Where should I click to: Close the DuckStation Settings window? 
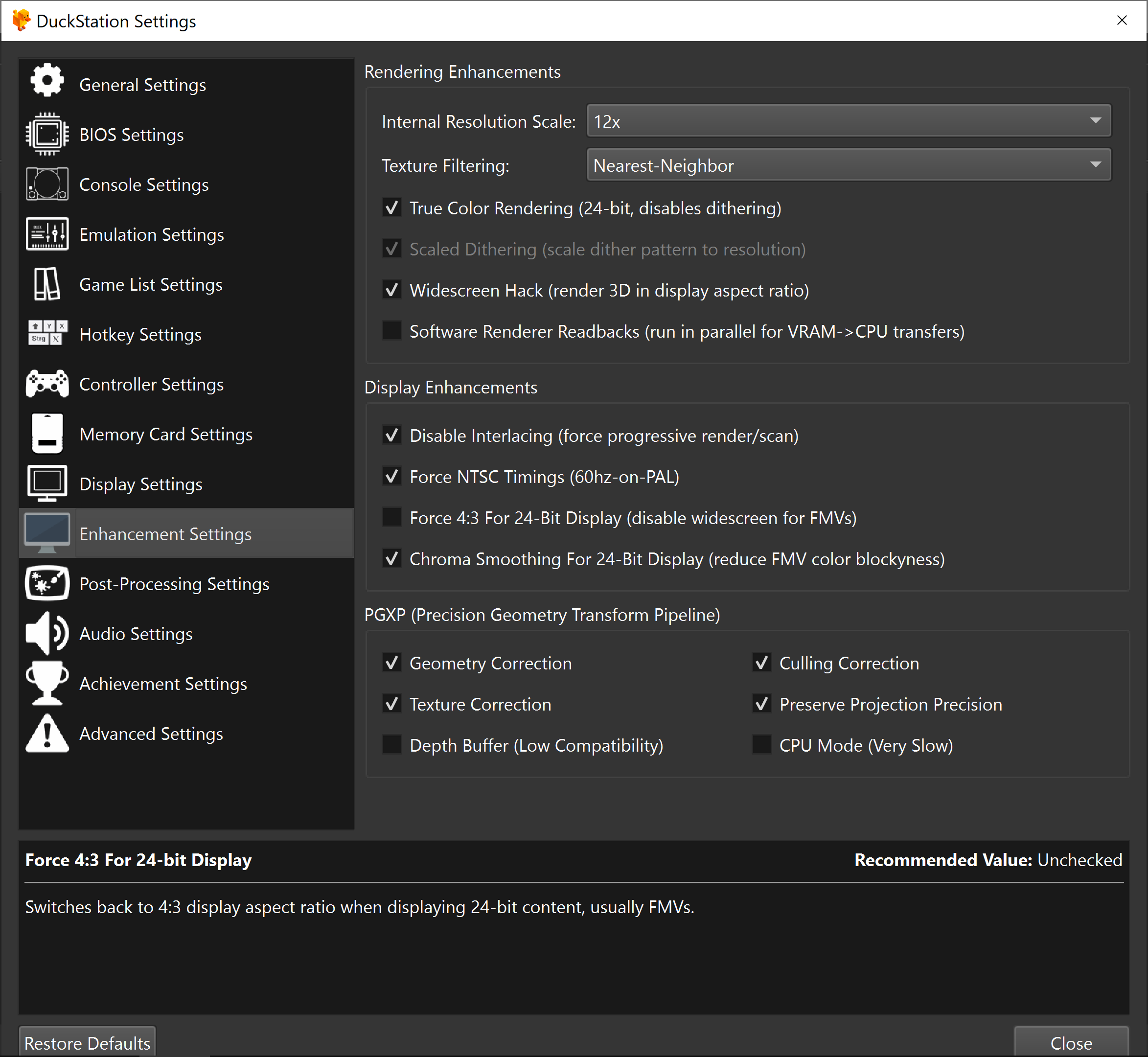(1122, 20)
